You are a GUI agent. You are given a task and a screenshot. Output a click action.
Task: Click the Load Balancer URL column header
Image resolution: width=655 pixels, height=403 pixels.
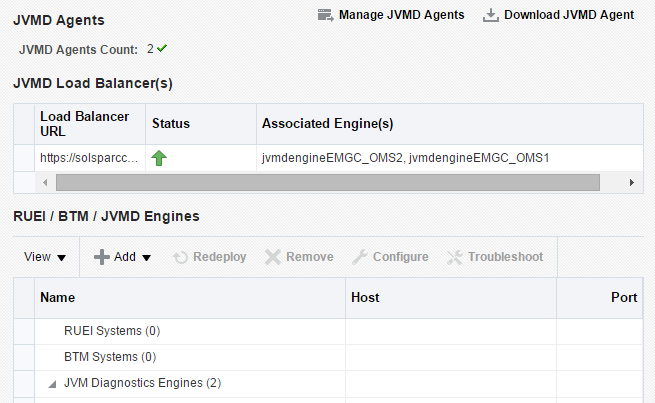[x=90, y=124]
